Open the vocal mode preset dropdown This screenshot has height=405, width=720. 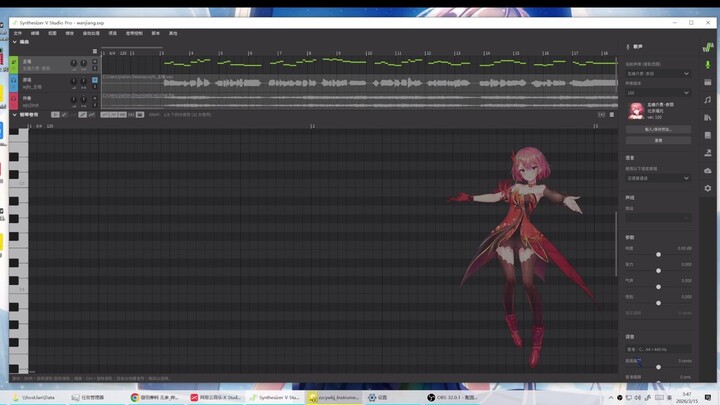pos(658,218)
